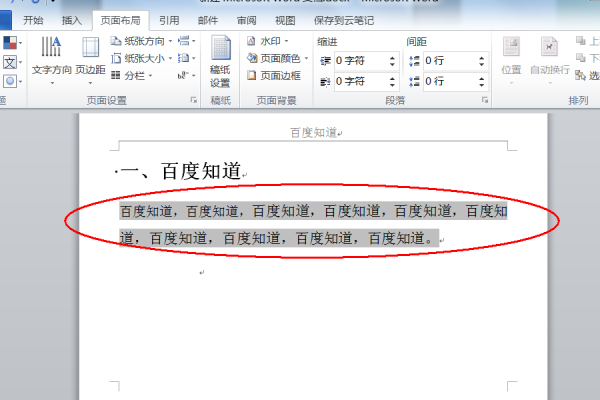This screenshot has width=600, height=400.
Task: Click the second line of highlighted body text
Action: click(279, 238)
